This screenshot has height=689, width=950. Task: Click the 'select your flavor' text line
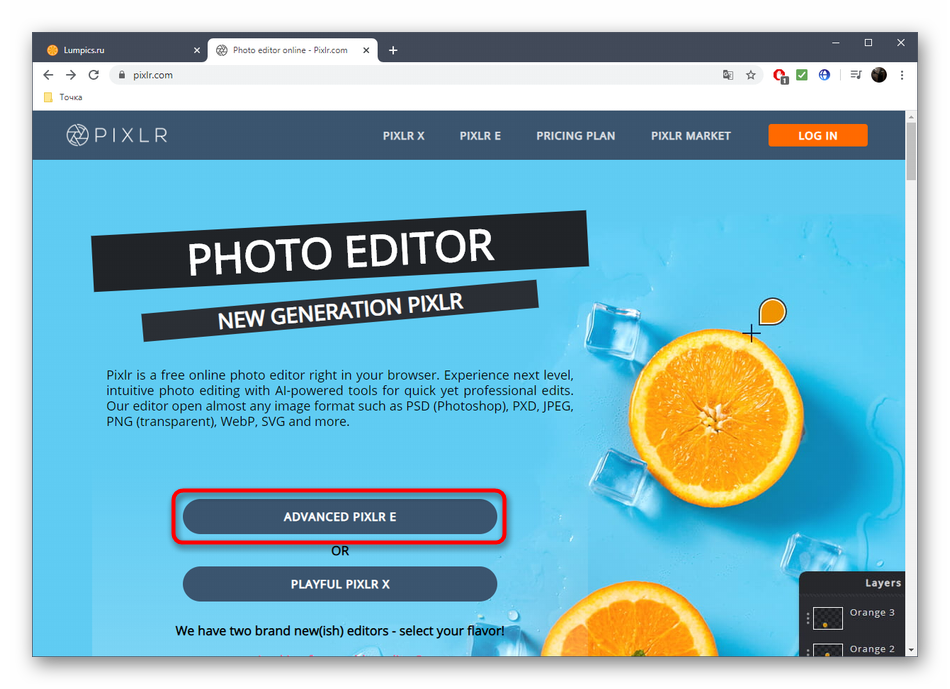pos(339,631)
